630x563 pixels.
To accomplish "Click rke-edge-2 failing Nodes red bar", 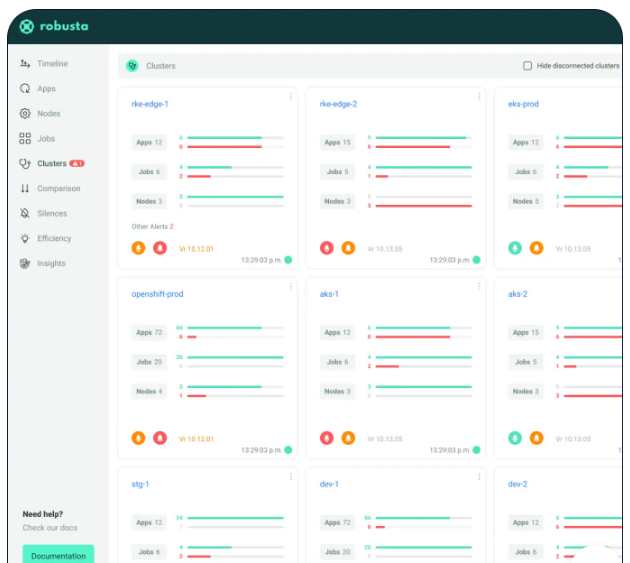I will coord(423,206).
